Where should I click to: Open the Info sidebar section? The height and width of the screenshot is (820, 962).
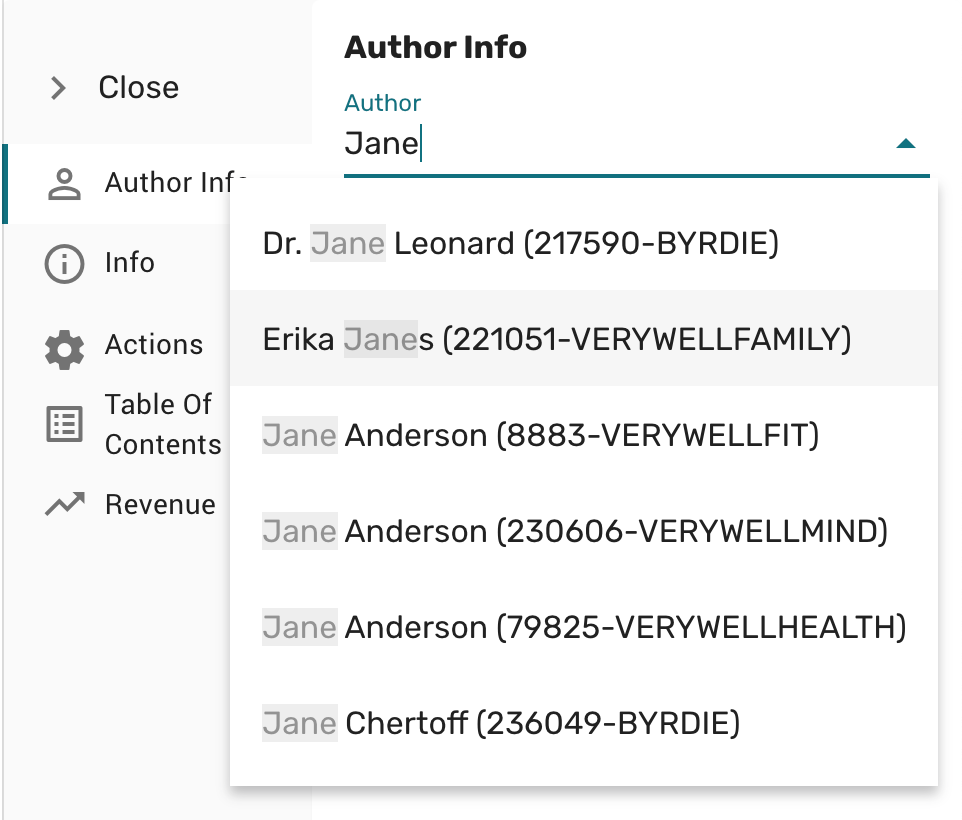coord(130,263)
